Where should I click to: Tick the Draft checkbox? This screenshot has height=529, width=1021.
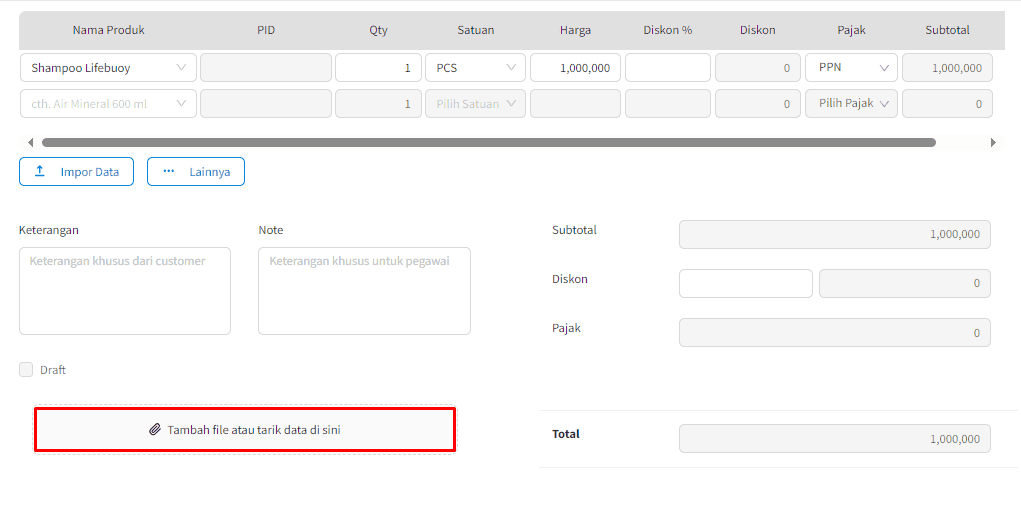[26, 370]
